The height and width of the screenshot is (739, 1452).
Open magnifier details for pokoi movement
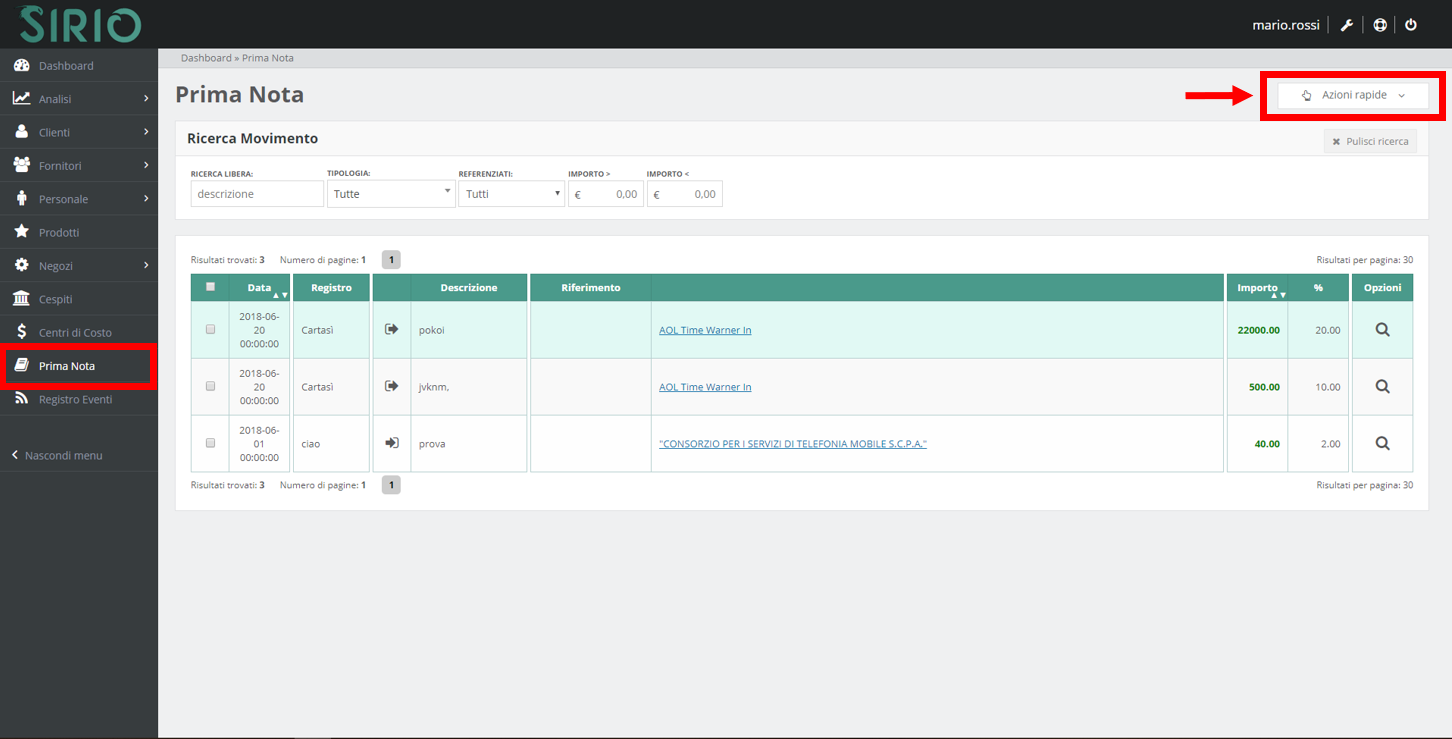pos(1382,330)
